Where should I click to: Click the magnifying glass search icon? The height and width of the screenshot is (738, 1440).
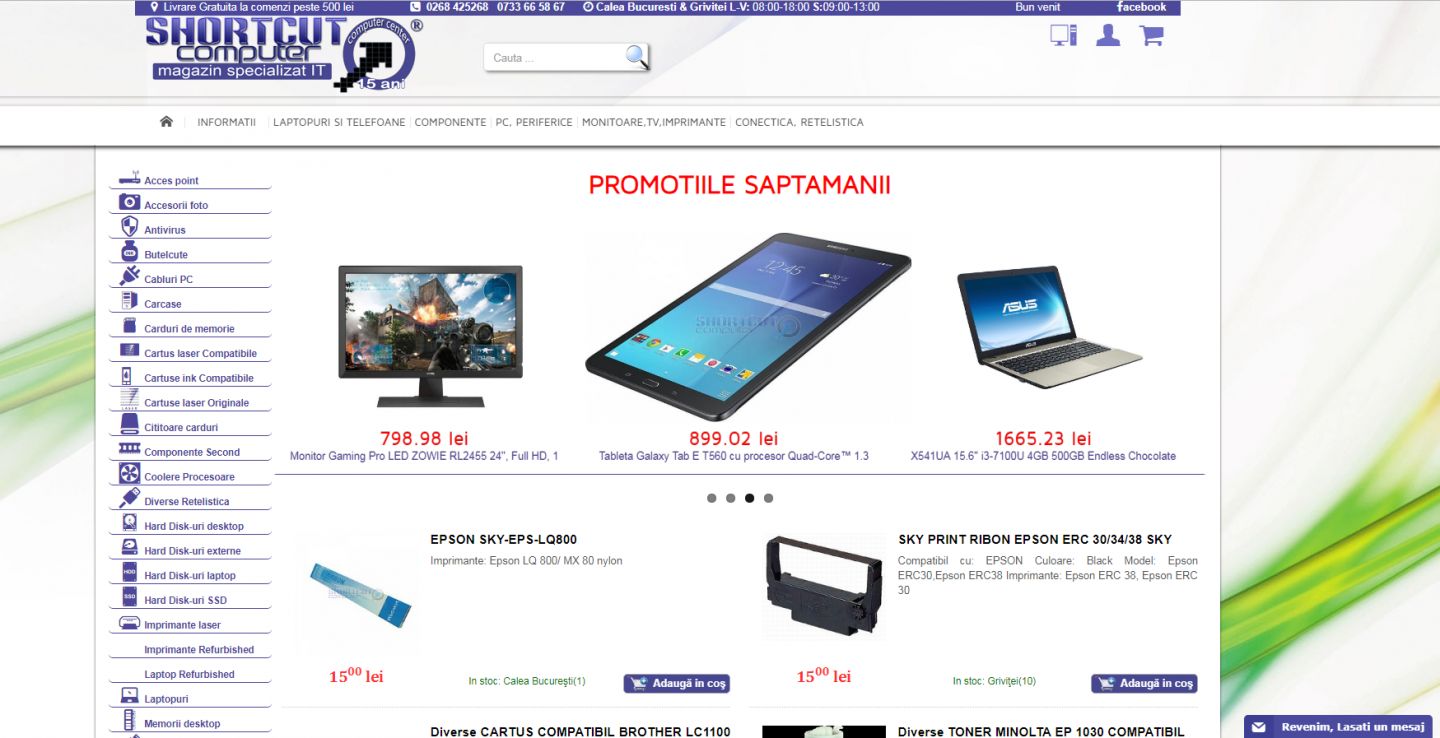click(x=637, y=56)
